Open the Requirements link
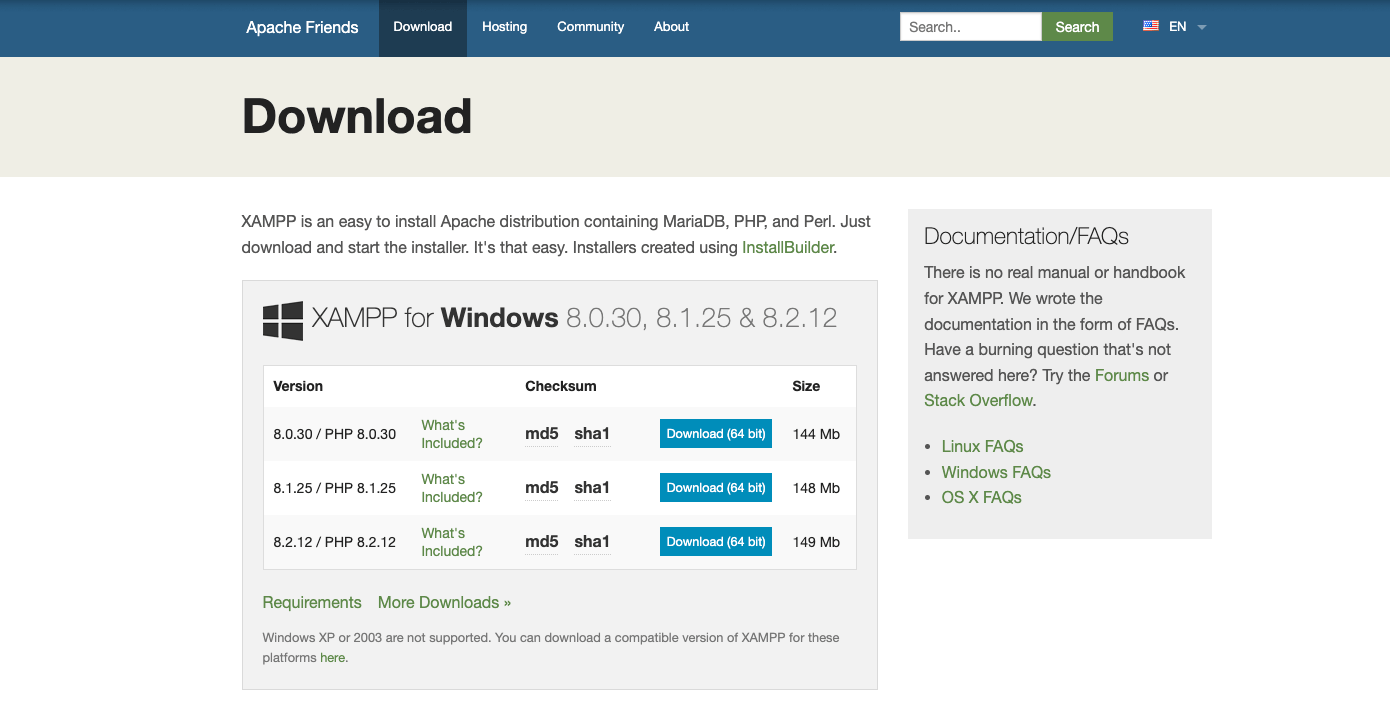The image size is (1390, 704). tap(312, 602)
